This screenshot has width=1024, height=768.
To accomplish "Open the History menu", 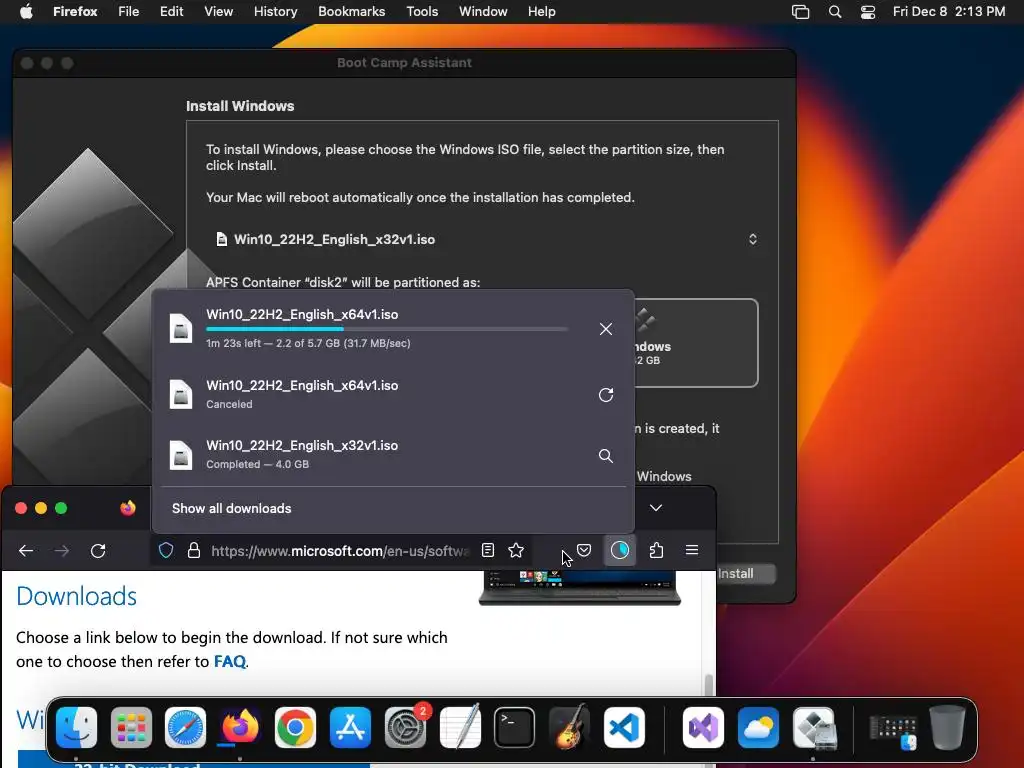I will (x=276, y=12).
